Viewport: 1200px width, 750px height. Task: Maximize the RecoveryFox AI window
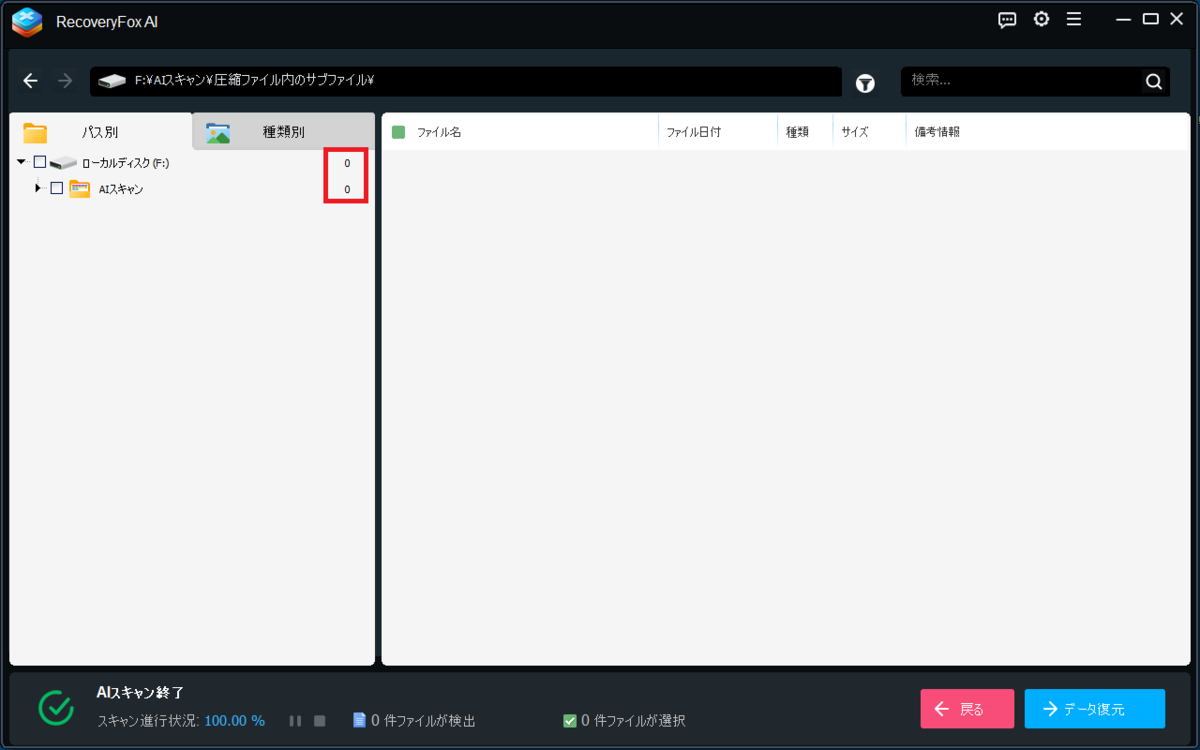pyautogui.click(x=1151, y=19)
